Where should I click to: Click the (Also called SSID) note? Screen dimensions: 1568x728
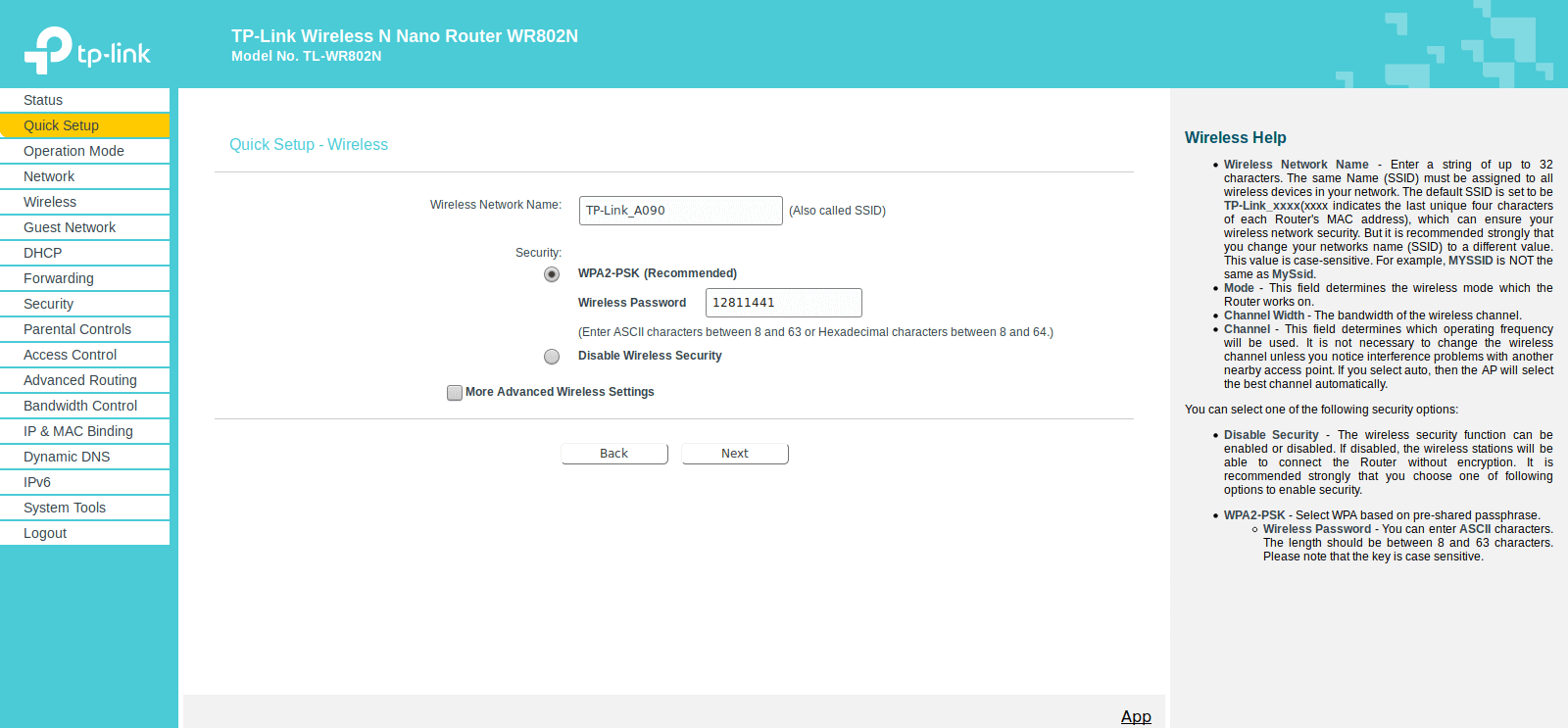837,211
